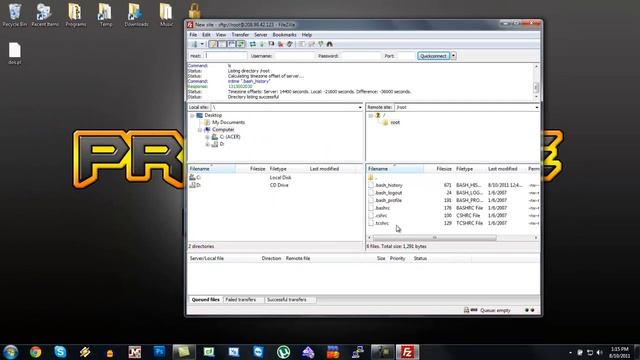Expand the C: (ACER) drive node
The image size is (640, 360).
207,137
